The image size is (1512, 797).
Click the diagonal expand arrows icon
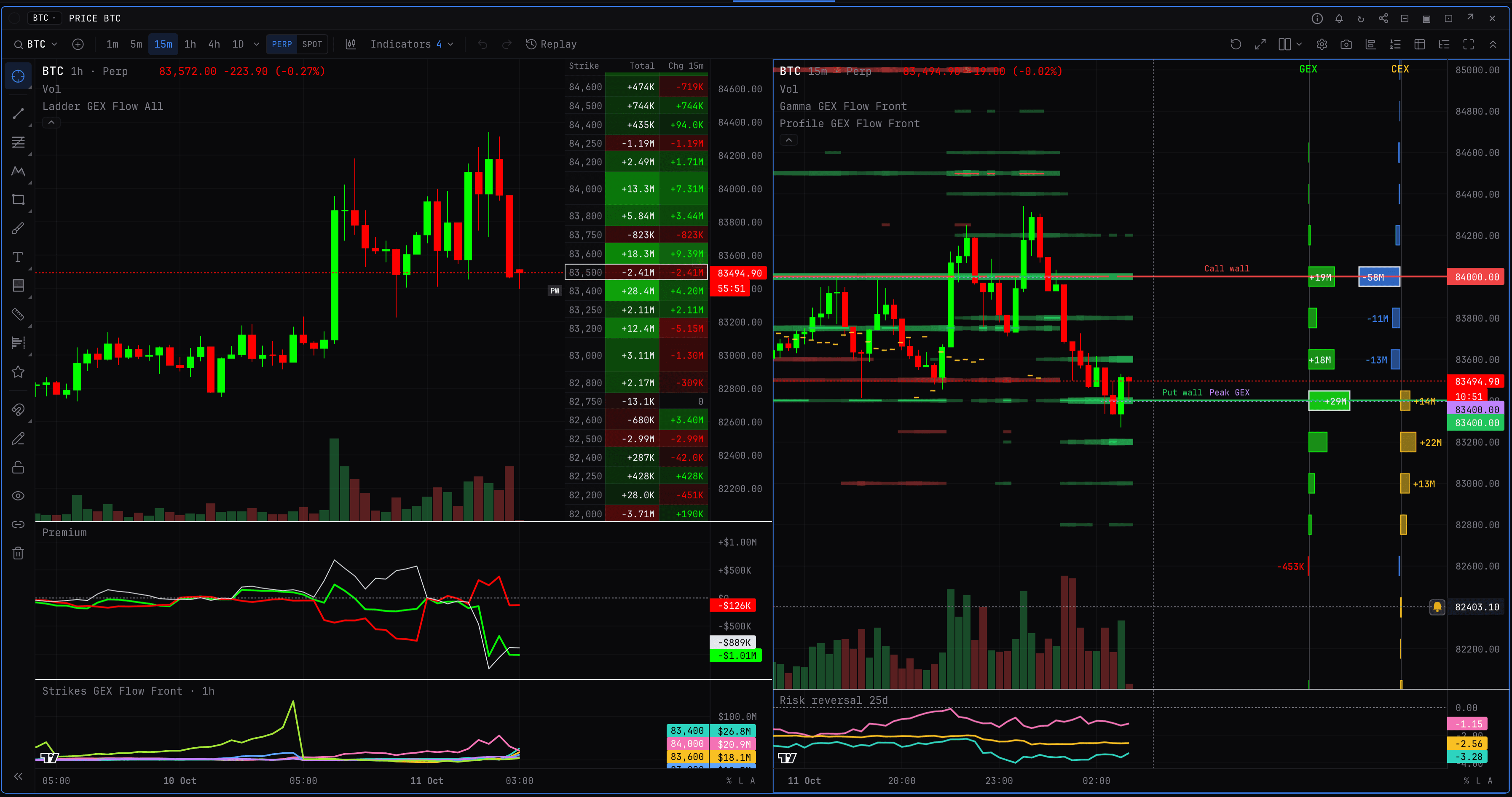tap(1260, 44)
